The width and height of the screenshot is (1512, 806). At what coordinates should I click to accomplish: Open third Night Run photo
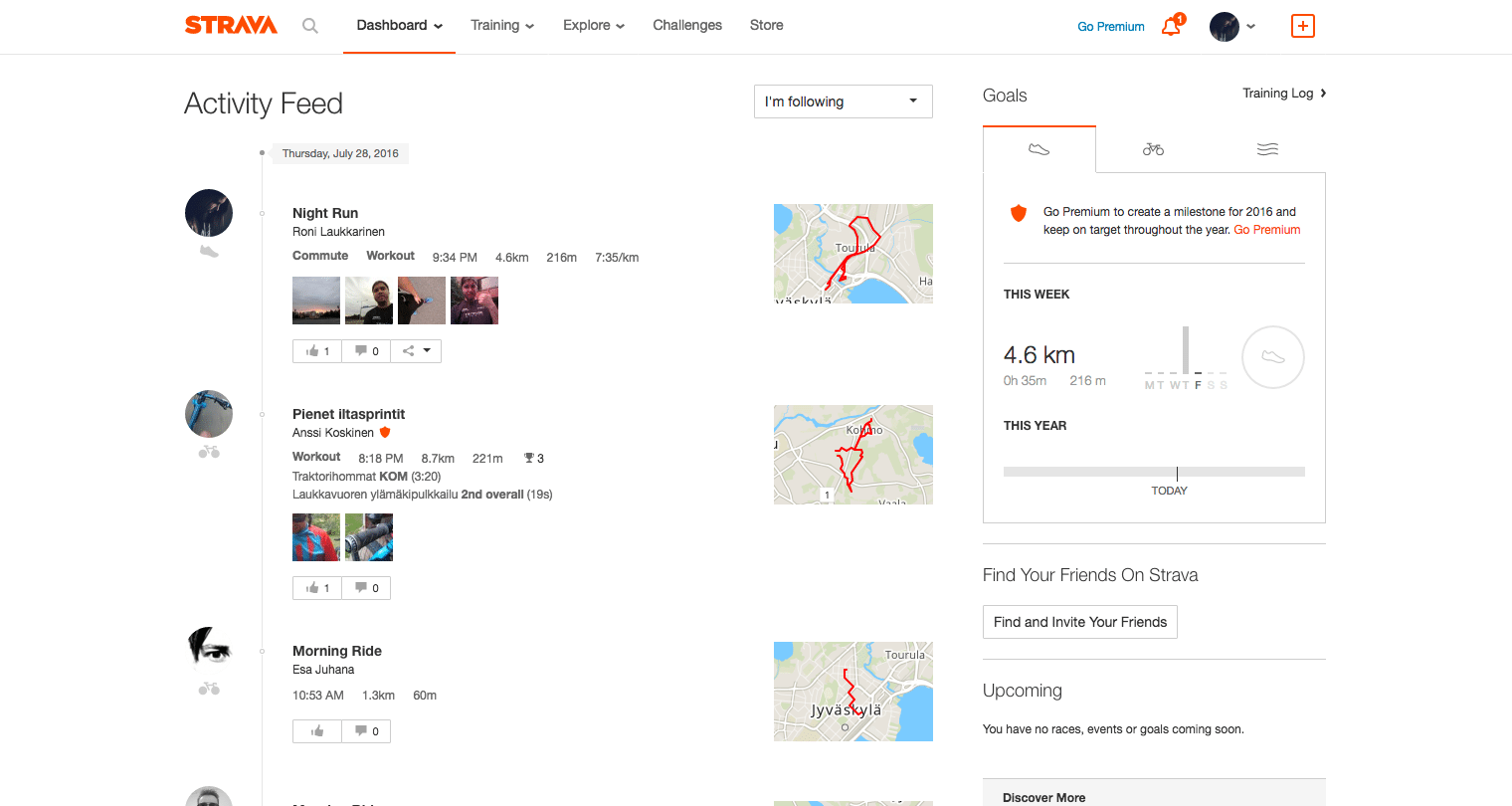(422, 301)
